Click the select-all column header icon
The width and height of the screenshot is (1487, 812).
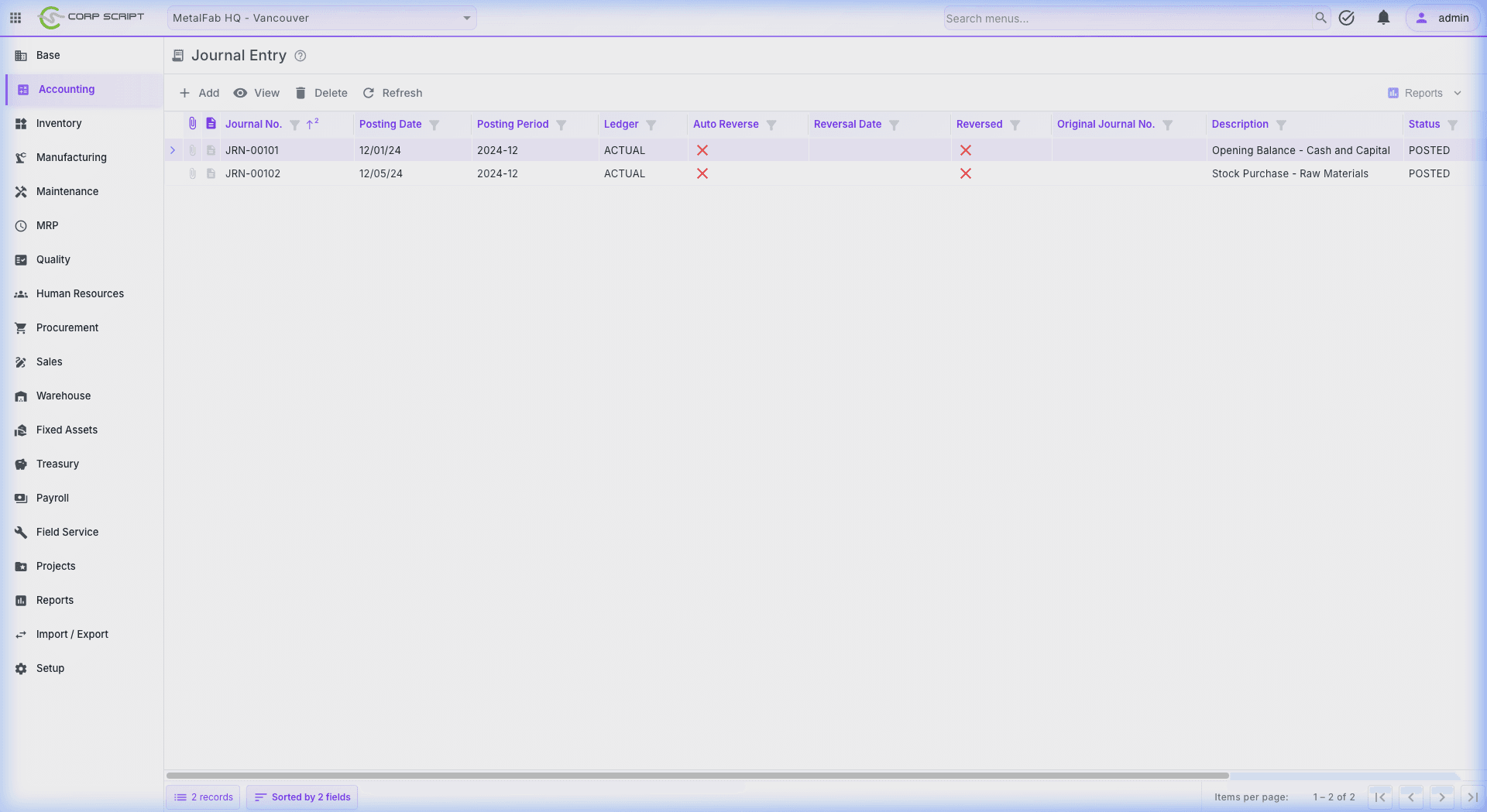click(211, 123)
